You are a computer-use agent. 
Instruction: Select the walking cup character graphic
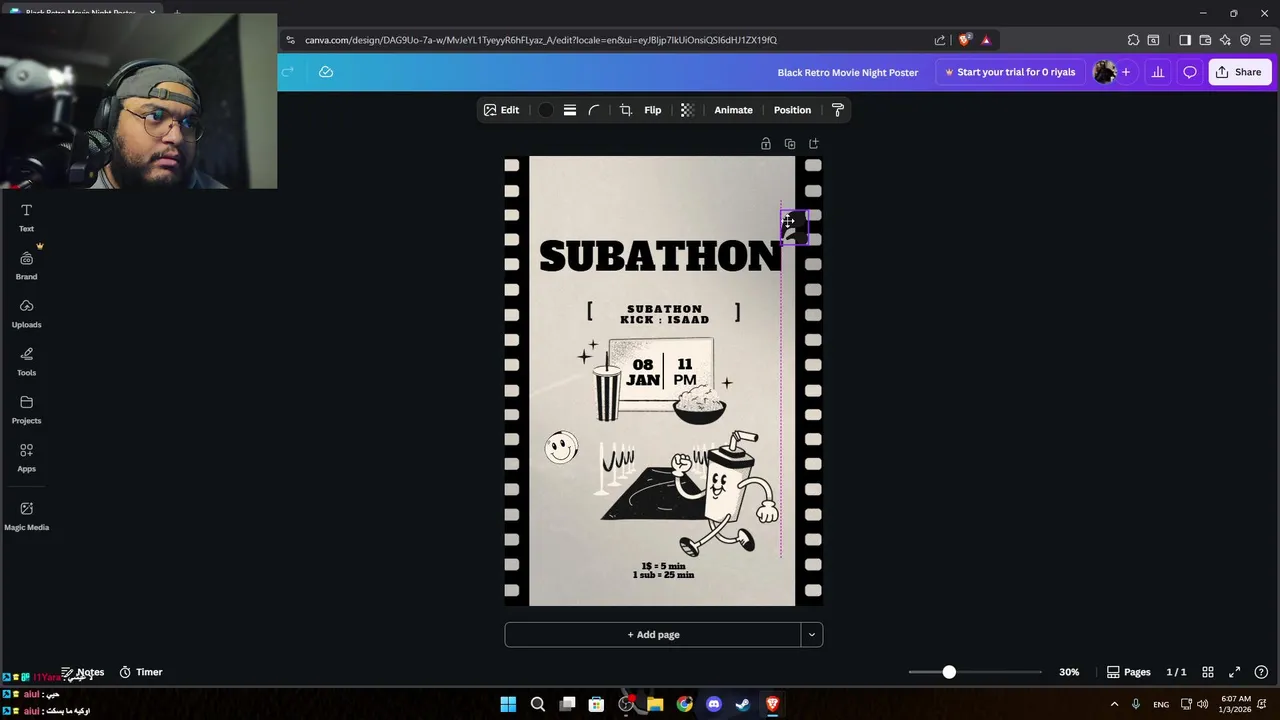729,493
